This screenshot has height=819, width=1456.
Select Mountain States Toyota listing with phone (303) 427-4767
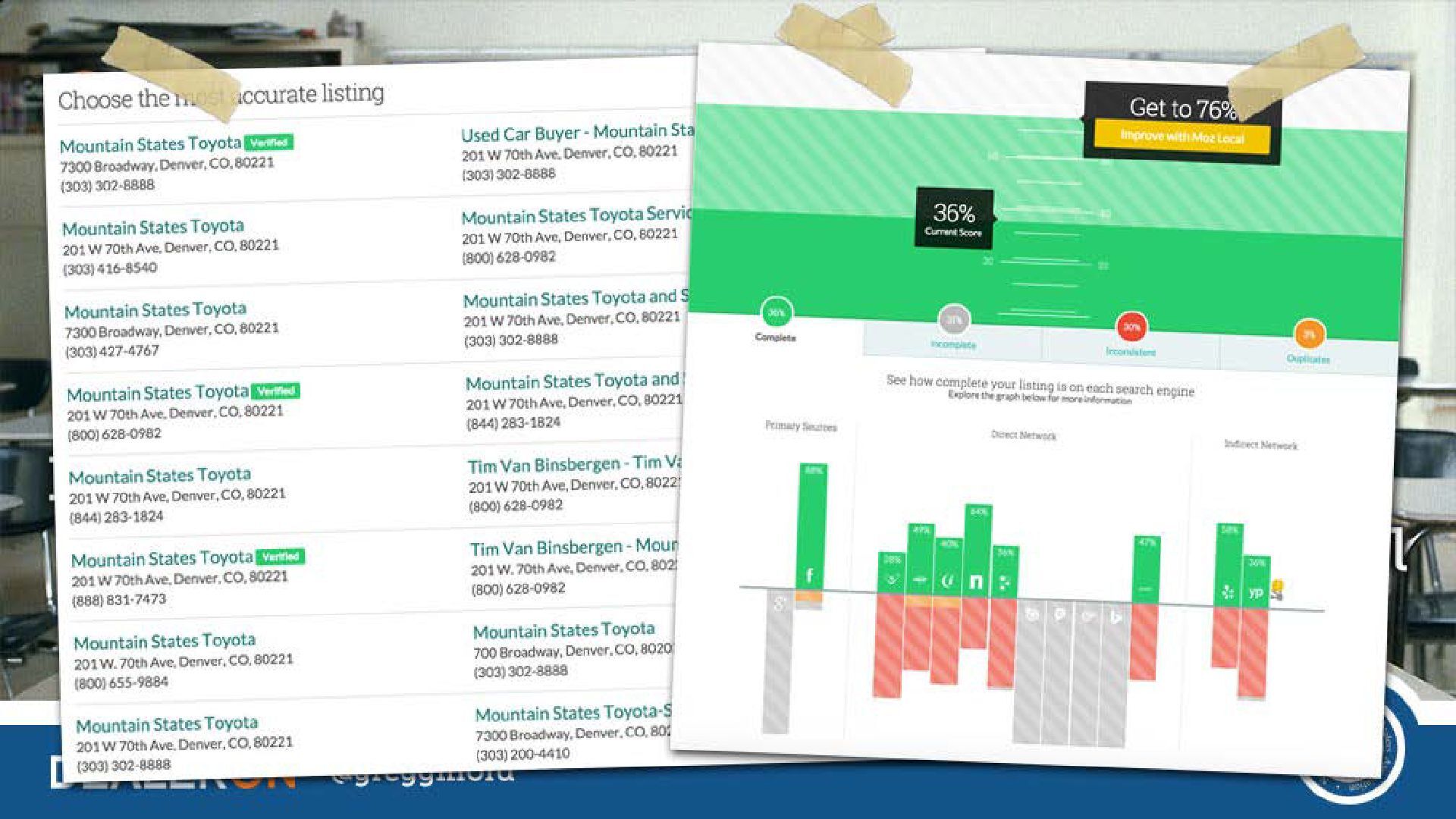[x=171, y=330]
